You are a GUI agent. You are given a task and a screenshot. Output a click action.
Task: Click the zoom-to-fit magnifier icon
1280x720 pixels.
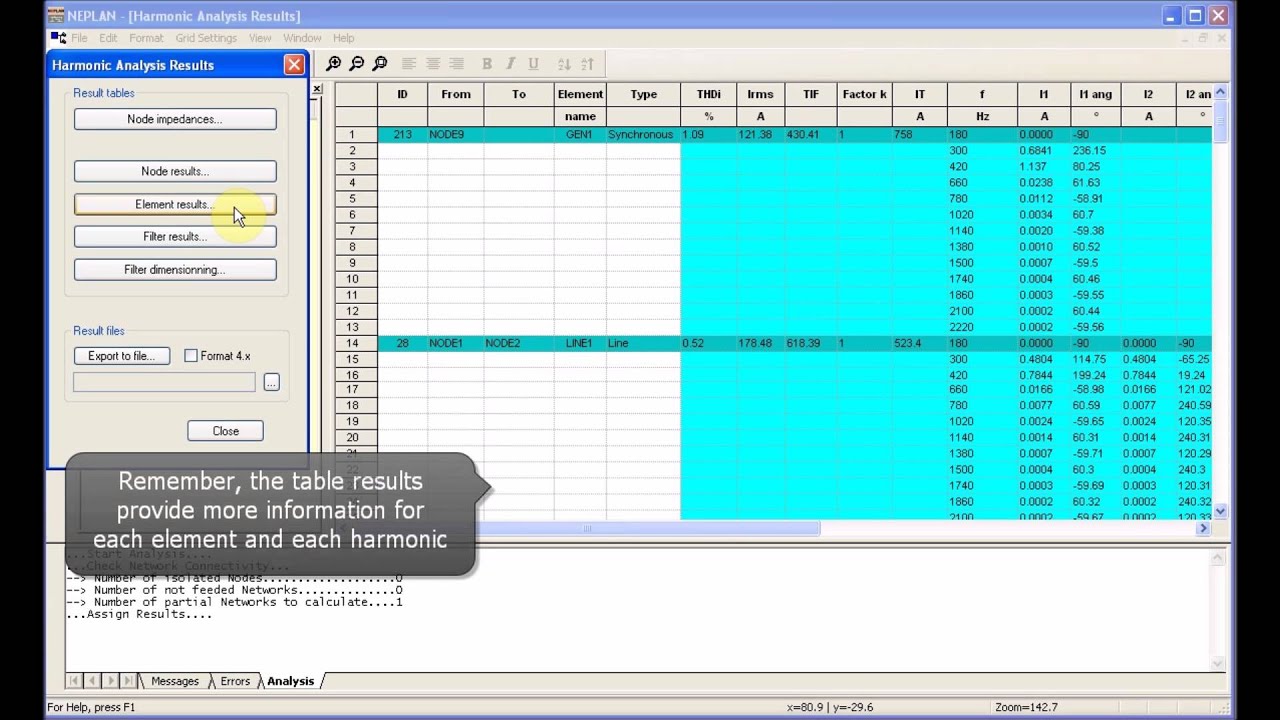(x=380, y=64)
